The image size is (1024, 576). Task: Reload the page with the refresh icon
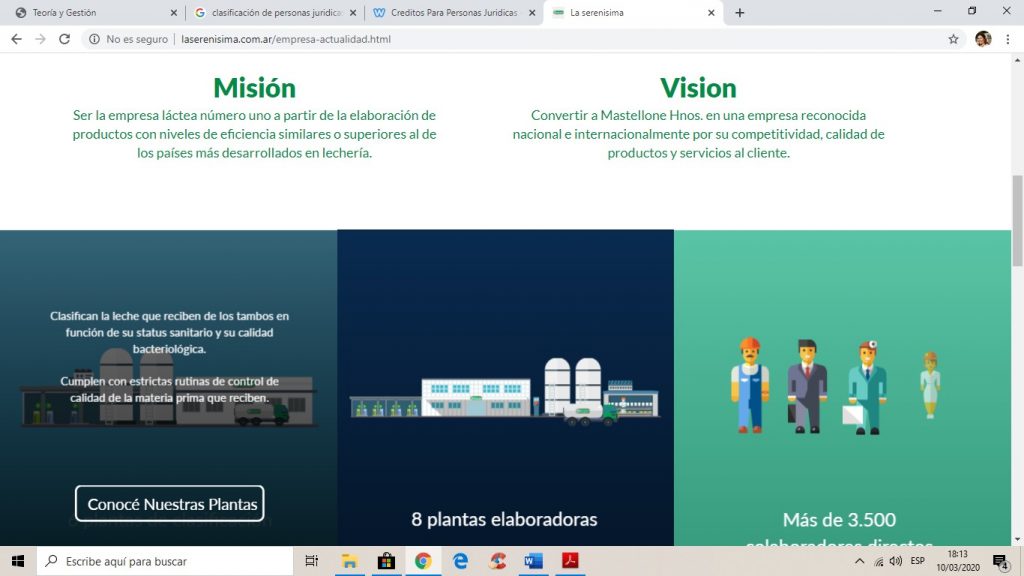pyautogui.click(x=64, y=39)
